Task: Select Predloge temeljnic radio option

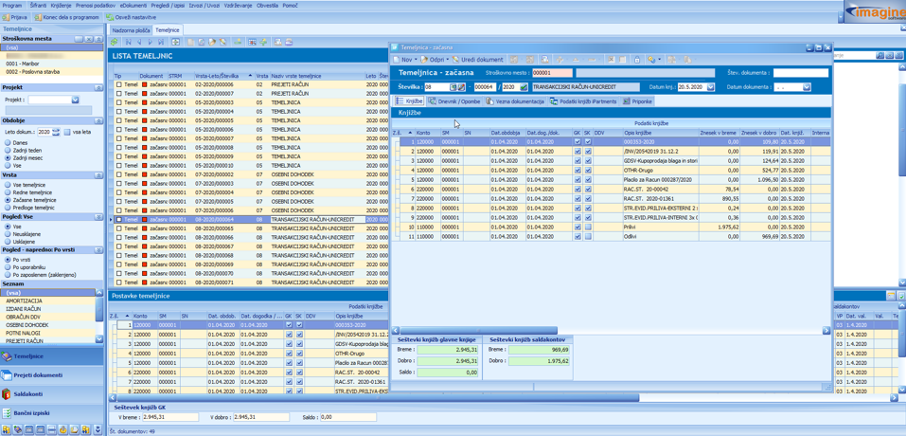Action: coord(30,207)
